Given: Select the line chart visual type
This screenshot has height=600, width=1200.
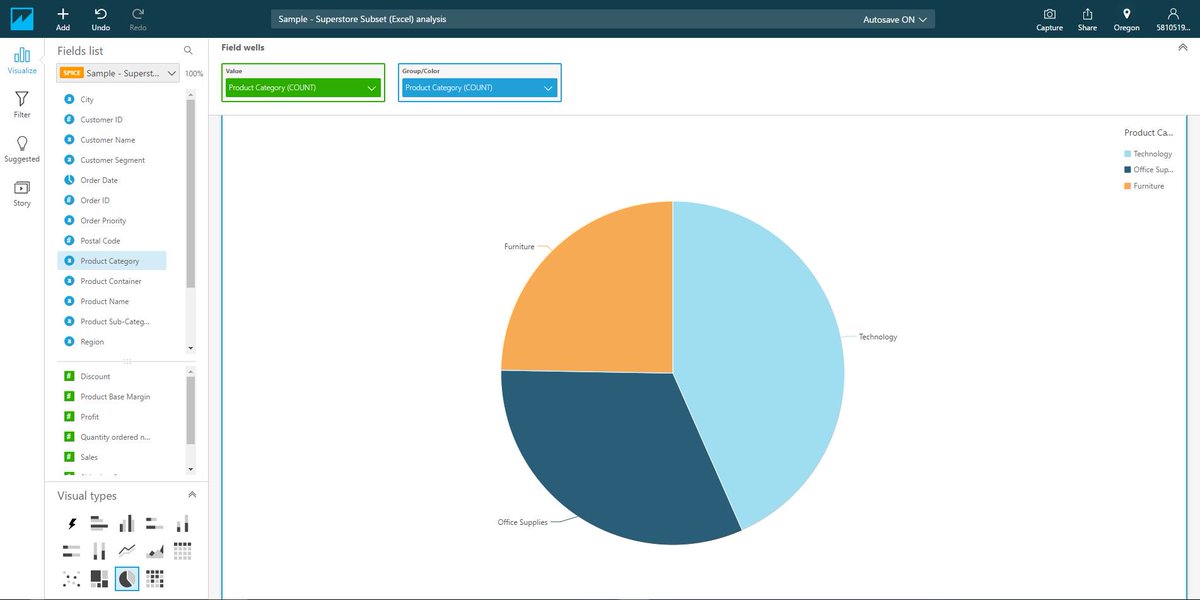Looking at the screenshot, I should 126,550.
